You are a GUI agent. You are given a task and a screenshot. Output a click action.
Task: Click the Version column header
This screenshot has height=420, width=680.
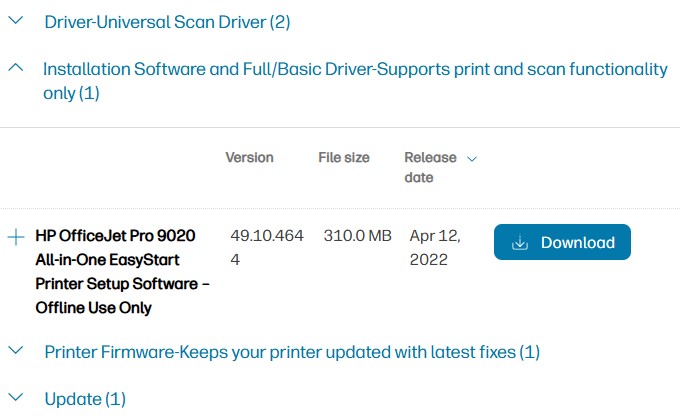pyautogui.click(x=249, y=158)
